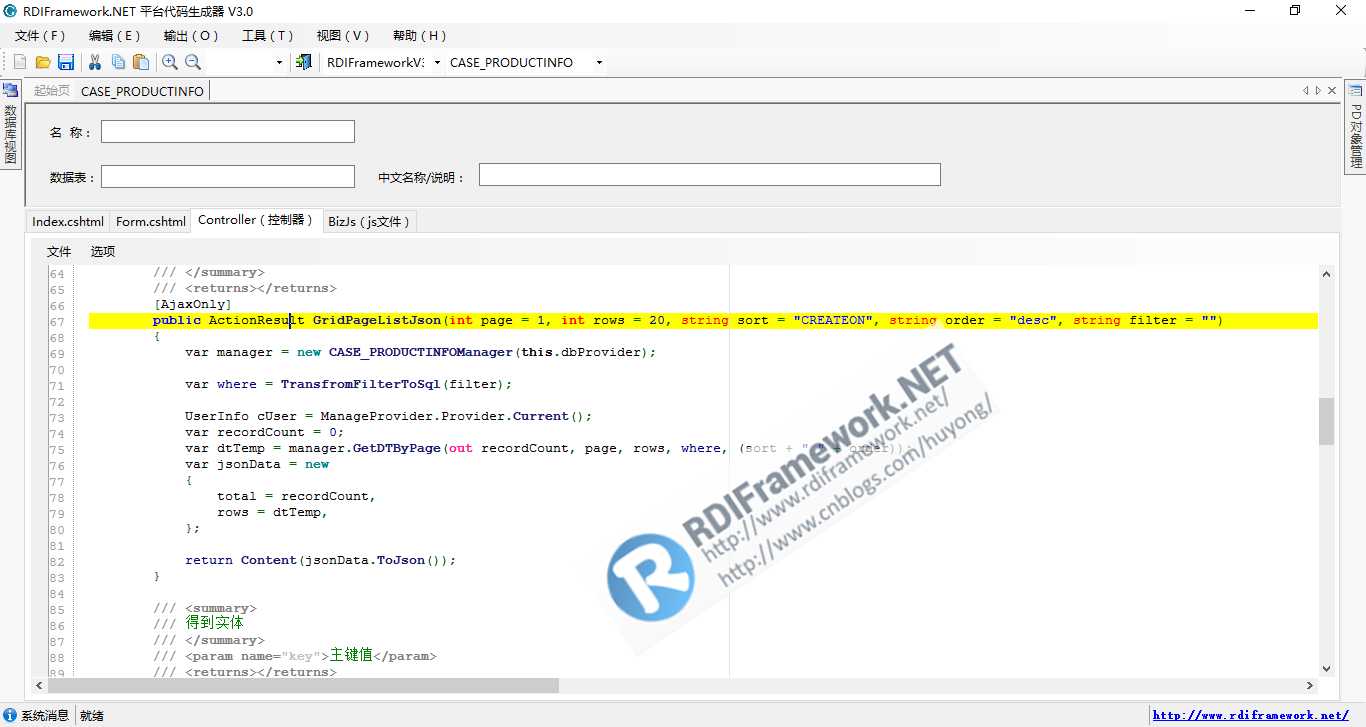This screenshot has height=727, width=1366.
Task: Save using the floppy disk icon
Action: pos(66,62)
